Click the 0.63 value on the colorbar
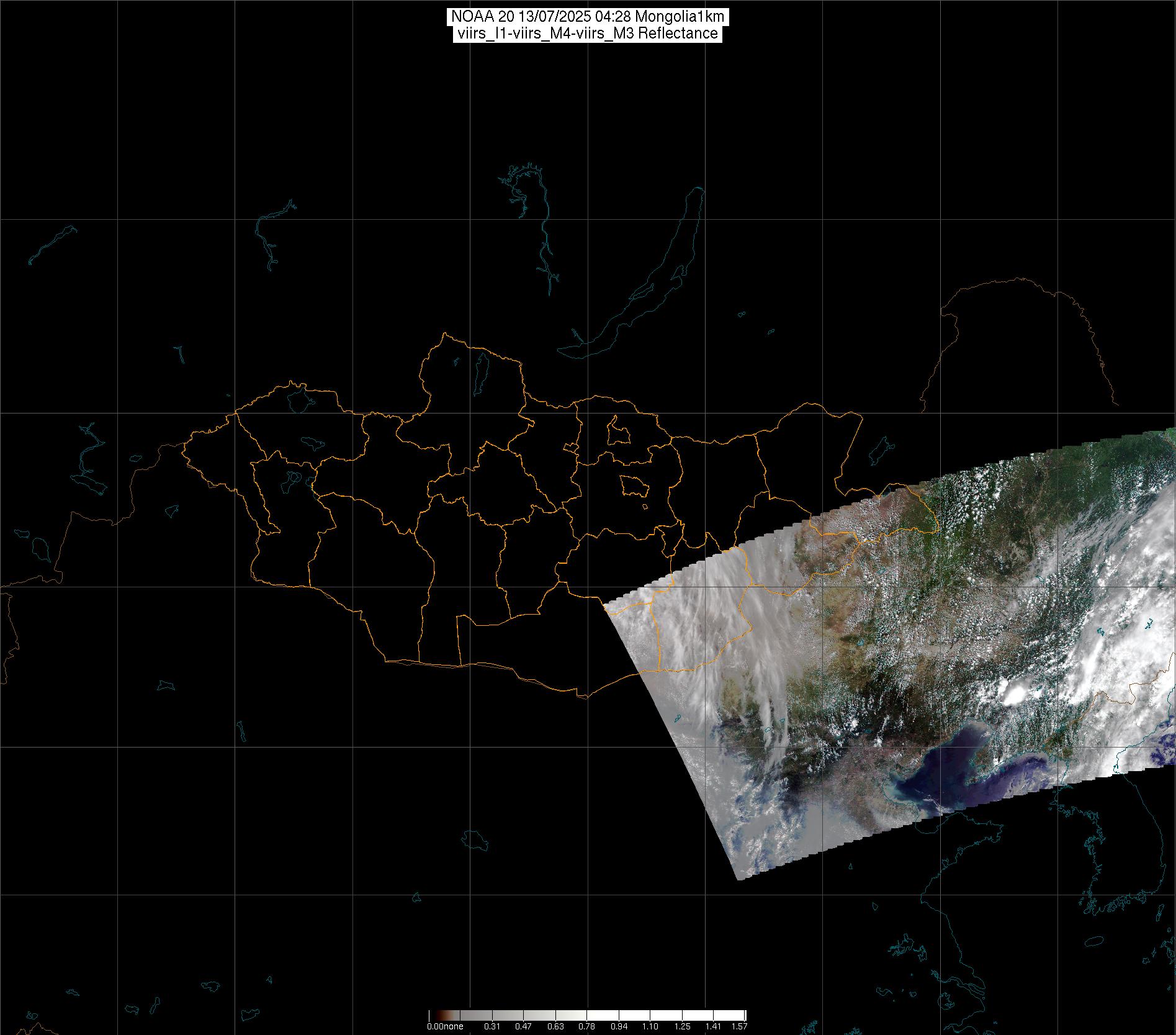 (555, 1026)
